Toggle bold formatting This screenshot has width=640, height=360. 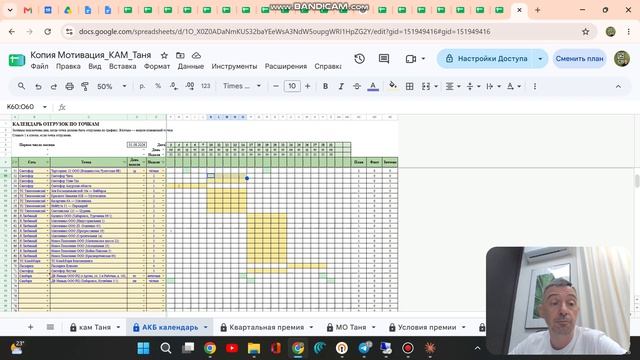click(x=325, y=86)
